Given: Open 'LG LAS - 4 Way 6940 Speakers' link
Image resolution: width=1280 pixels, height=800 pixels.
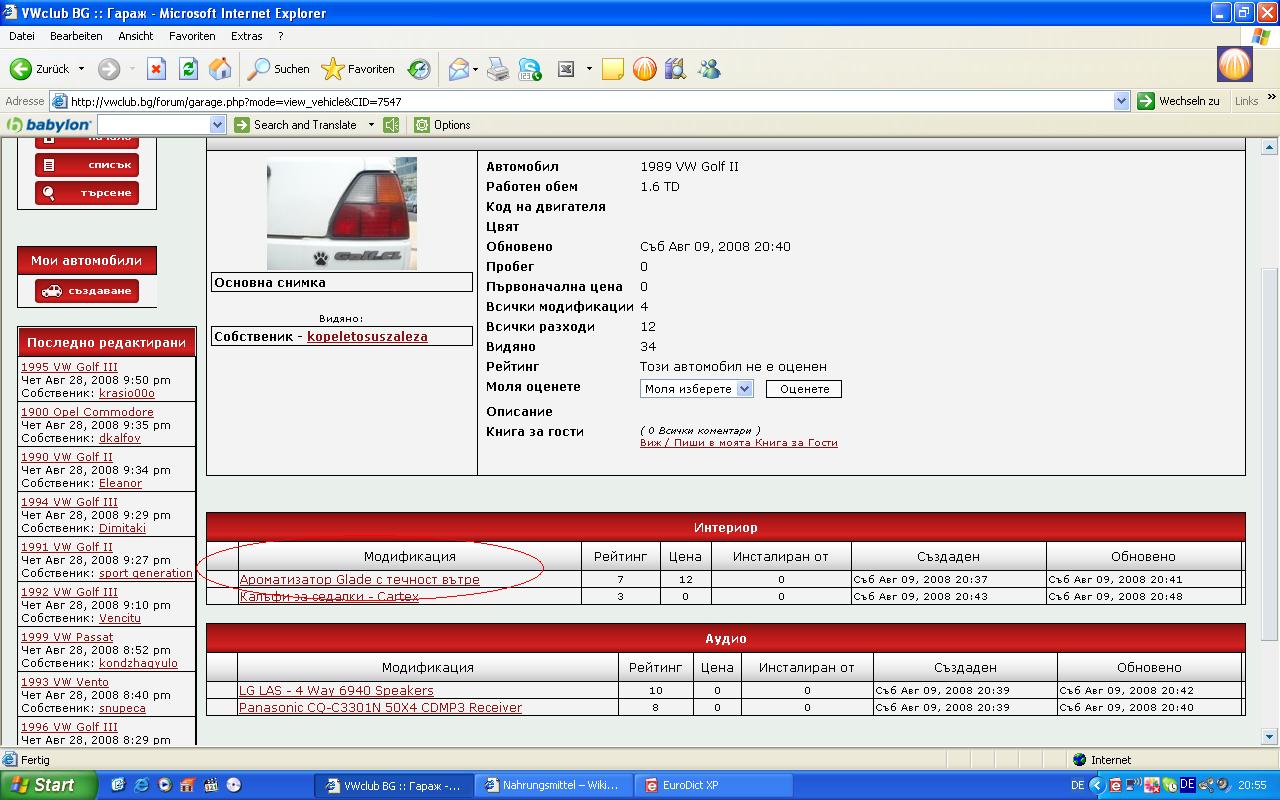Looking at the screenshot, I should pos(336,691).
